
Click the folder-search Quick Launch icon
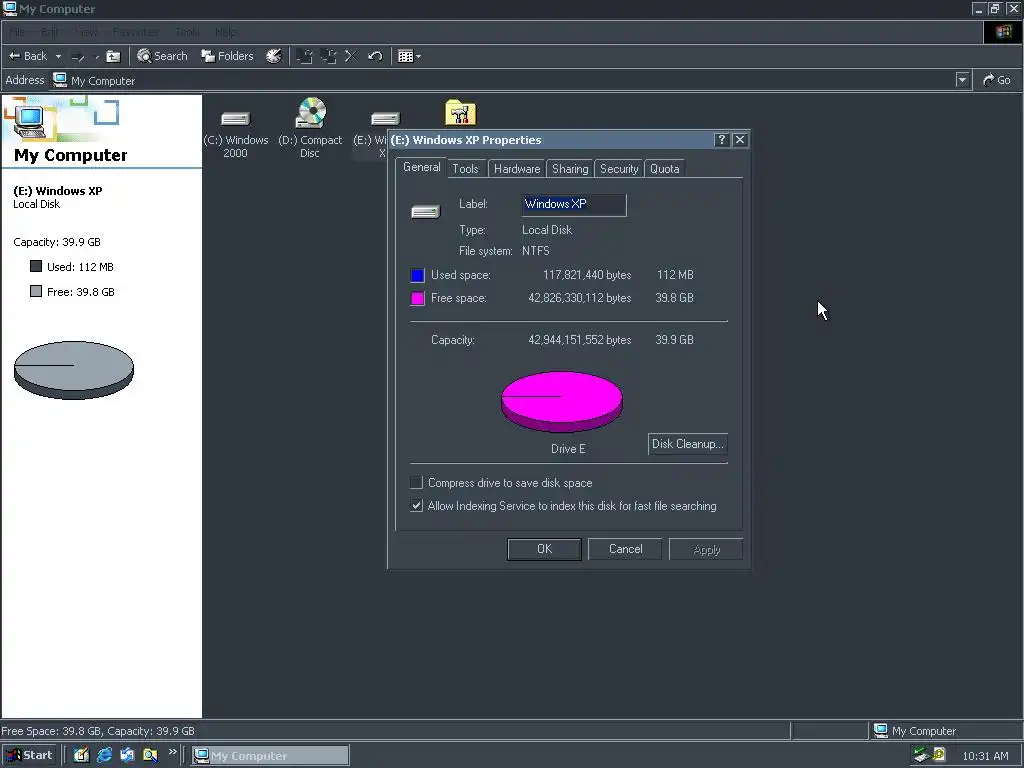click(150, 756)
